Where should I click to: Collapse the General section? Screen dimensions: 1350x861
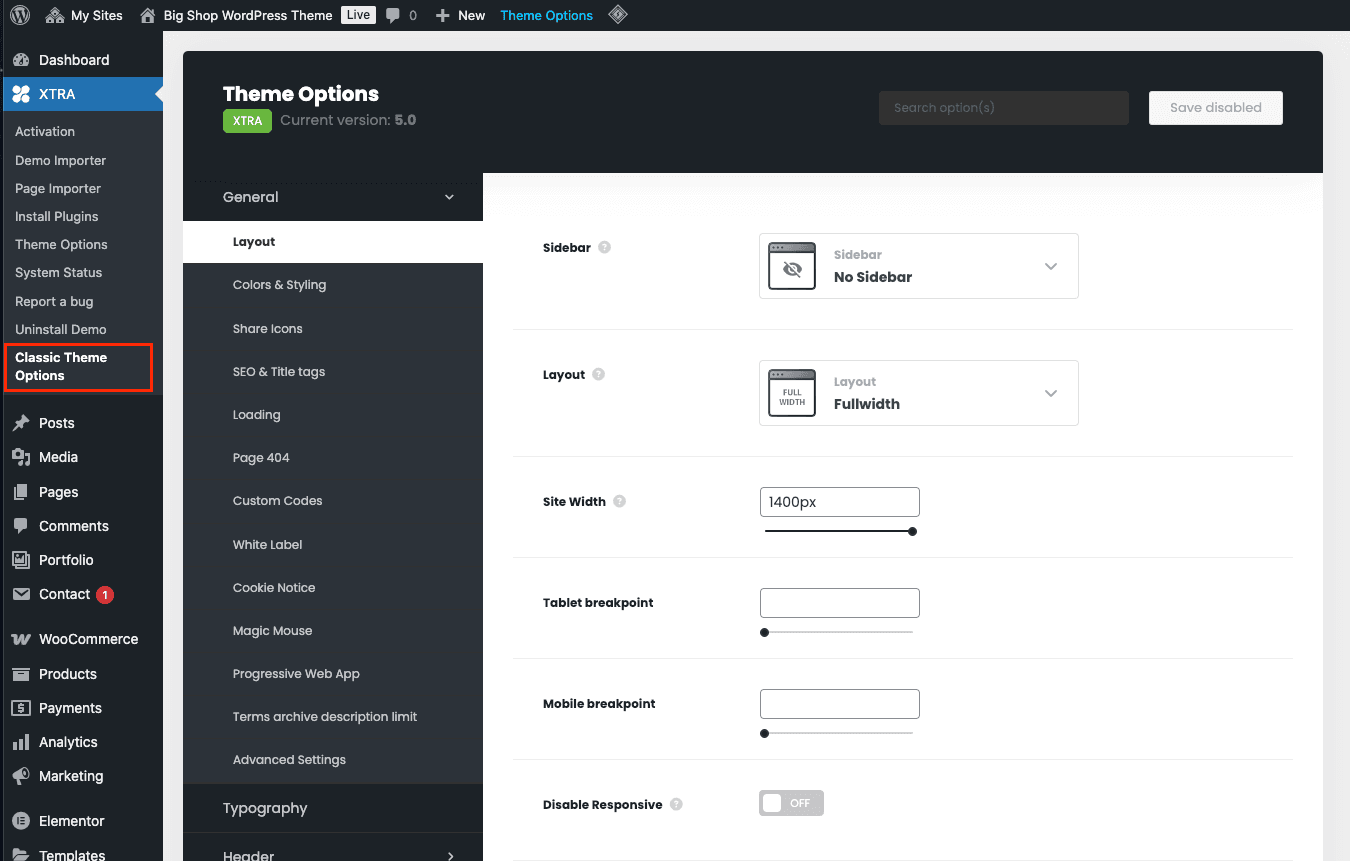(x=449, y=197)
